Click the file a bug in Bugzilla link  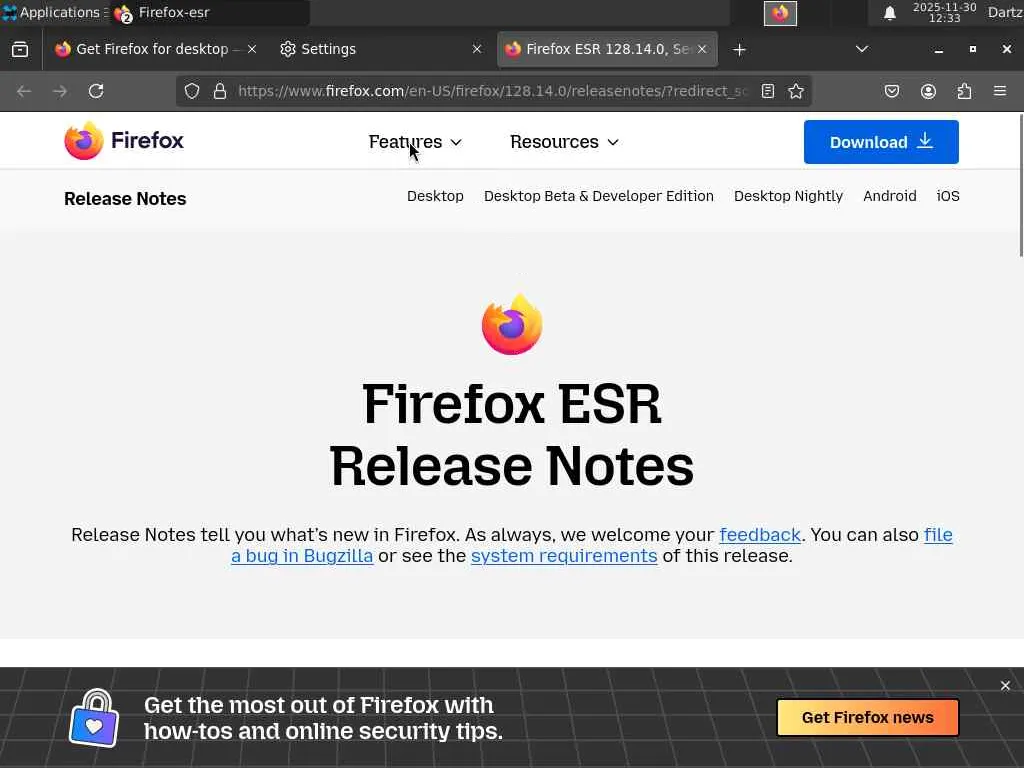pos(302,556)
